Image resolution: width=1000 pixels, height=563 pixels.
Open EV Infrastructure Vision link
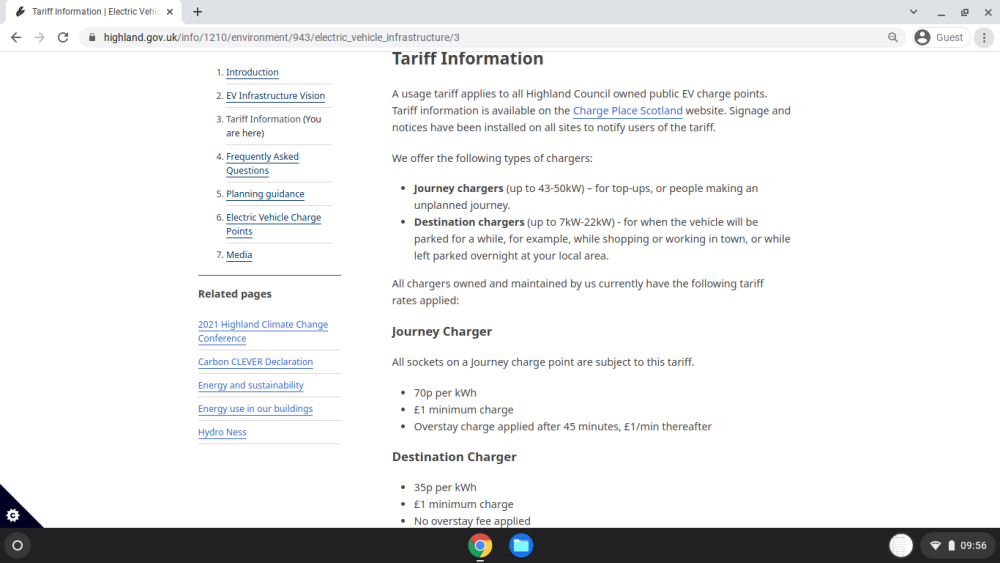tap(276, 96)
